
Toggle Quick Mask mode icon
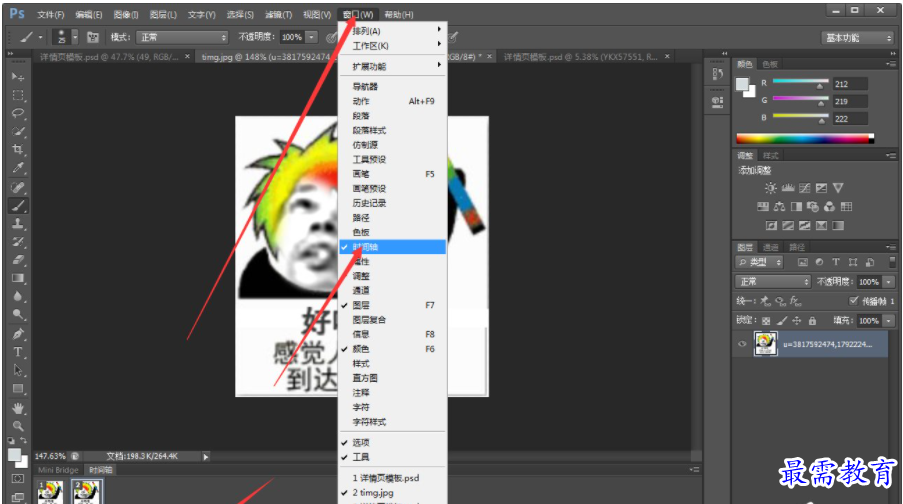click(18, 479)
